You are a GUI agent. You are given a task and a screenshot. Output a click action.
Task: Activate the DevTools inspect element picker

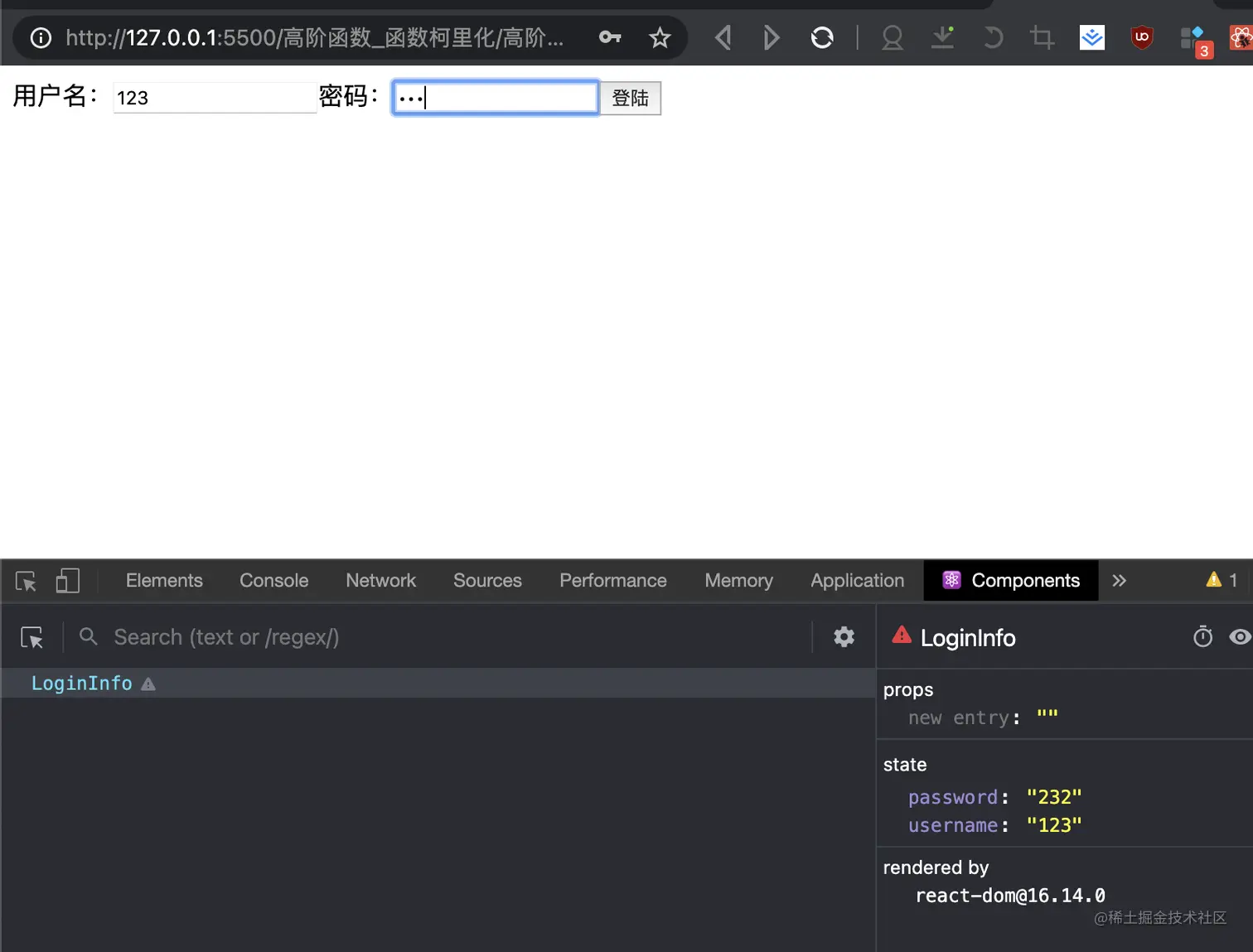click(26, 581)
